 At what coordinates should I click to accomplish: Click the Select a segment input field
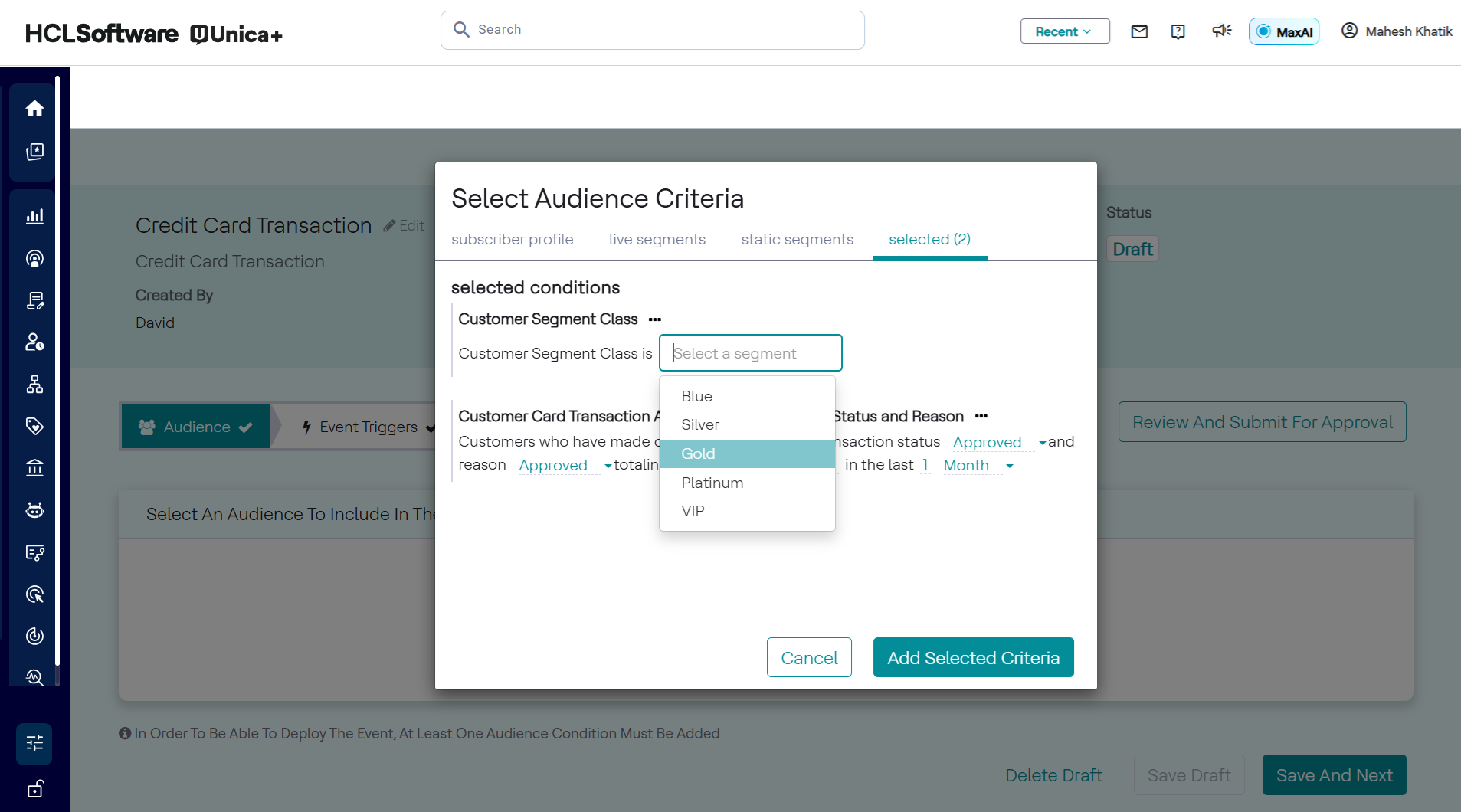click(750, 353)
